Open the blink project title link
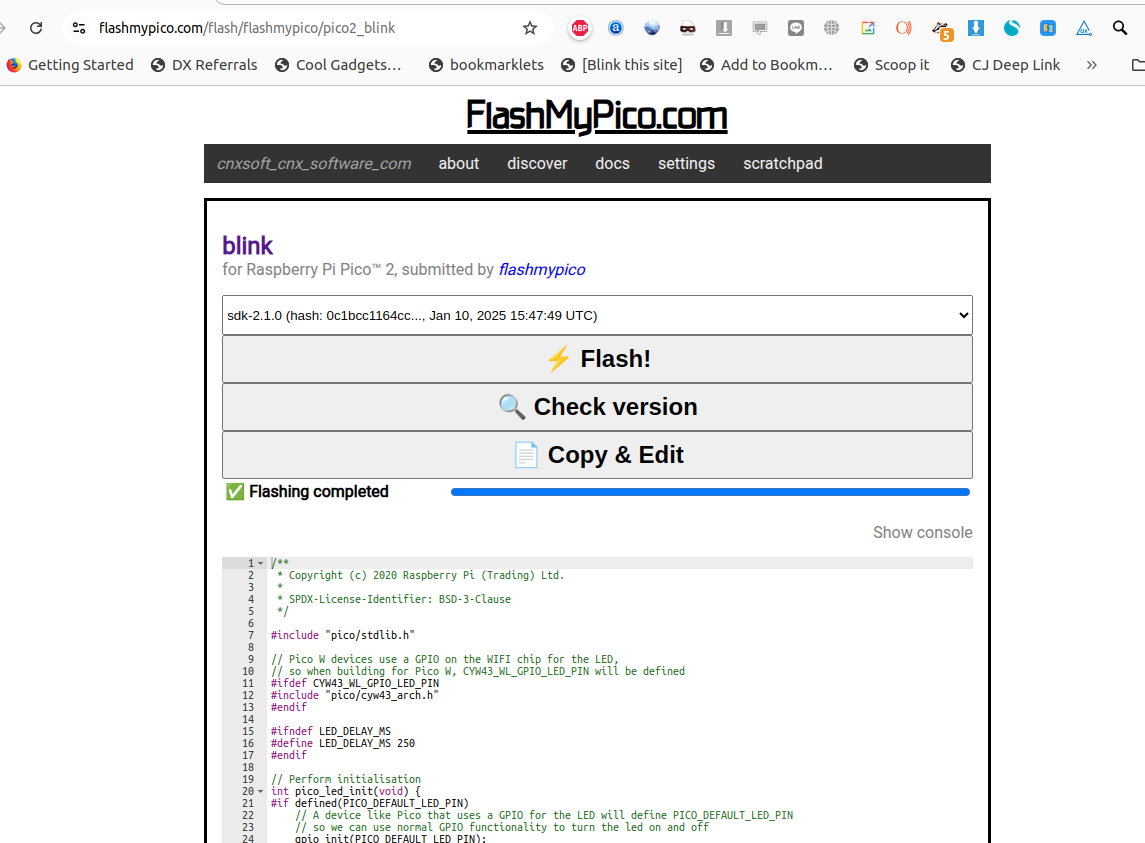This screenshot has width=1145, height=843. click(x=248, y=245)
